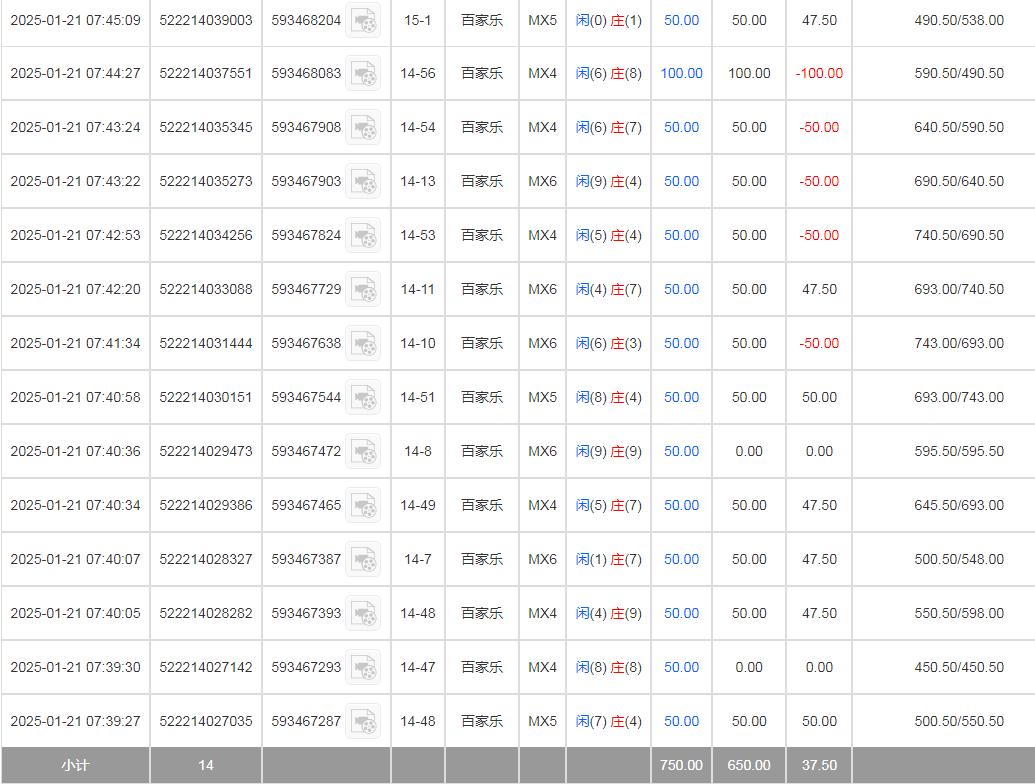The height and width of the screenshot is (784, 1035).
Task: Click the -100.00 loss value
Action: 818,74
